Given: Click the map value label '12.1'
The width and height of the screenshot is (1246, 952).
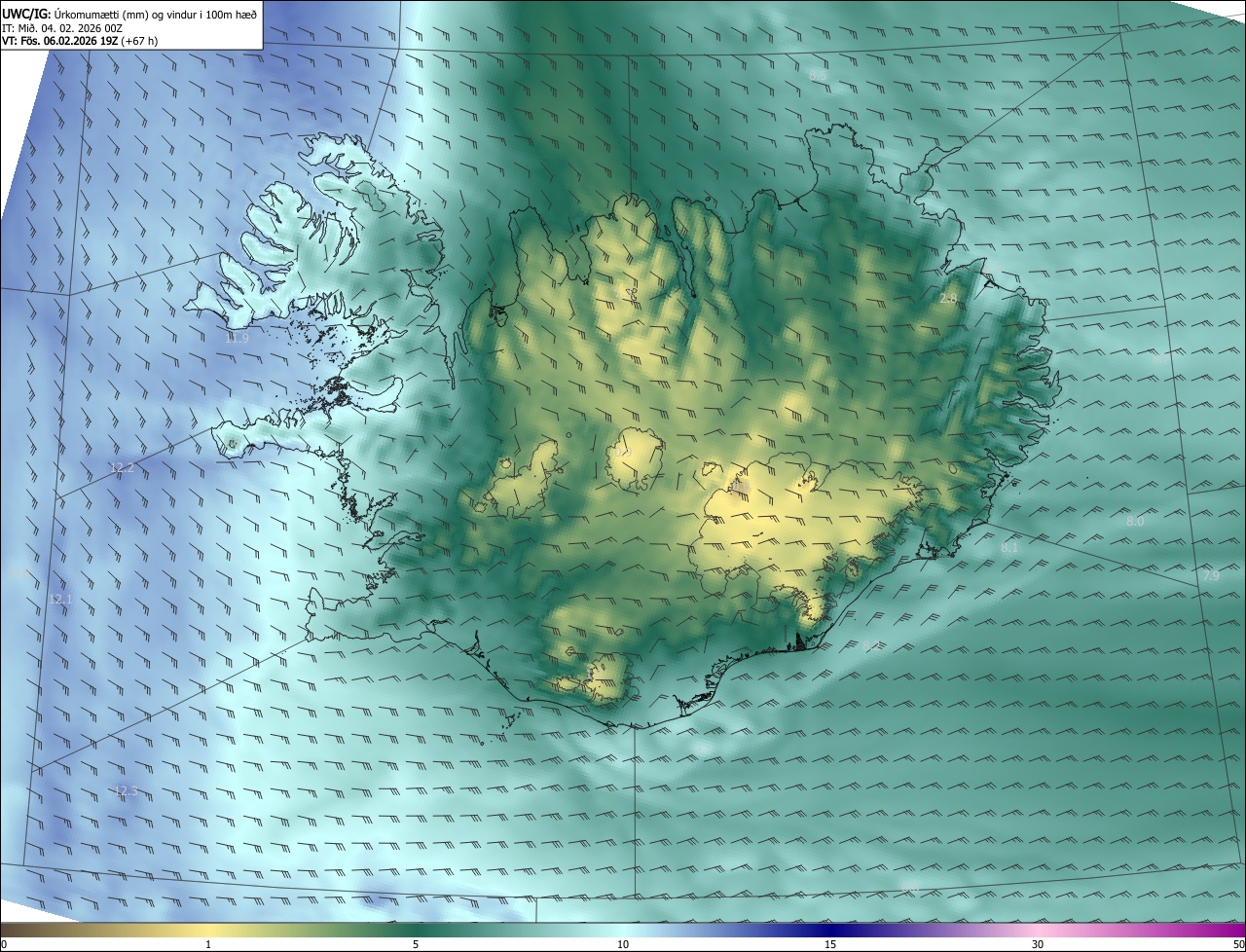Looking at the screenshot, I should (x=60, y=600).
